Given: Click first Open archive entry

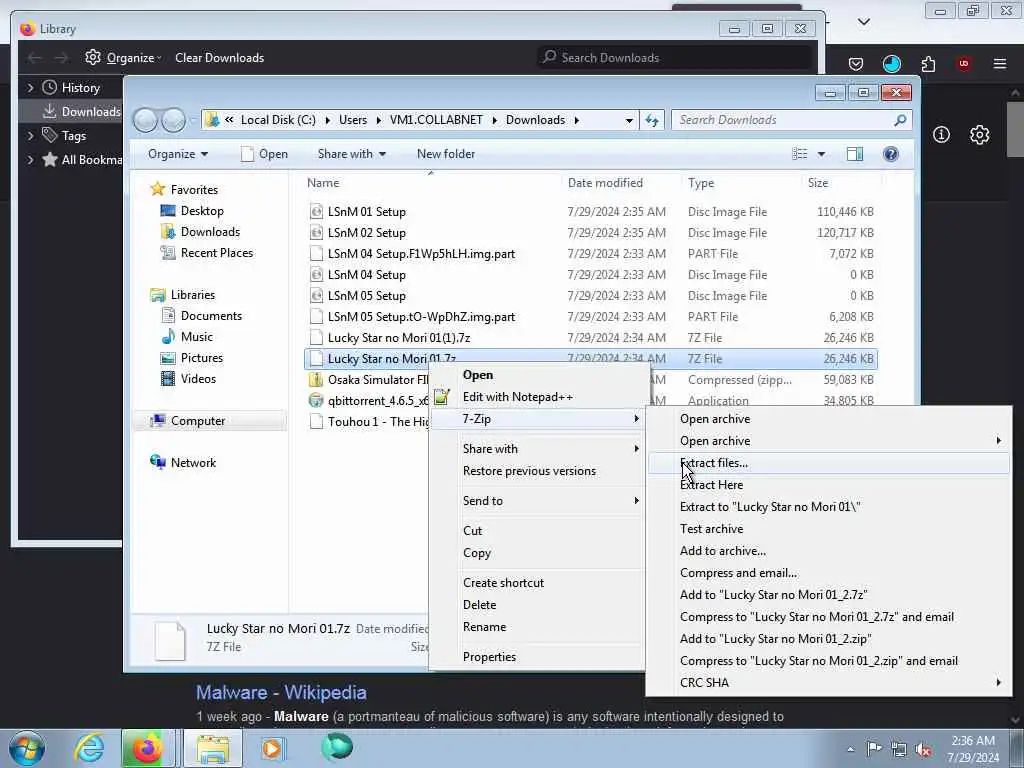Looking at the screenshot, I should coord(829,419).
